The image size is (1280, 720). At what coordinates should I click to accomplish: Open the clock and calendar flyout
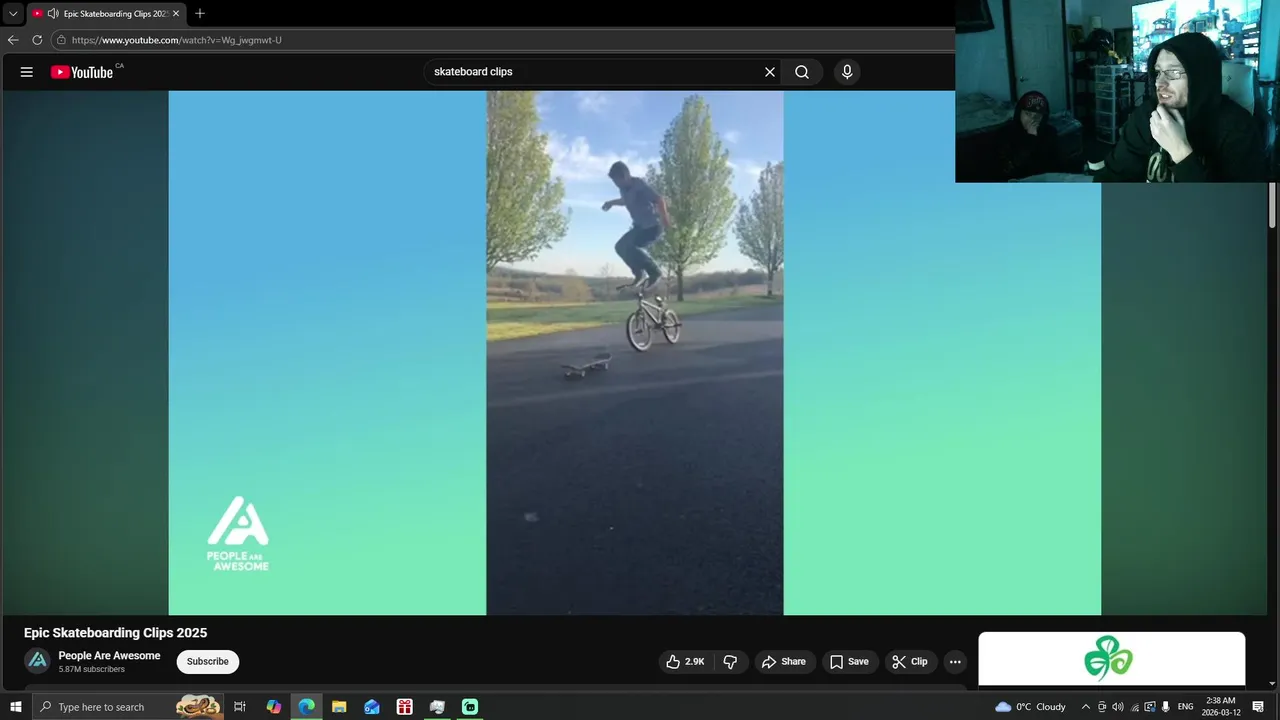pos(1221,707)
